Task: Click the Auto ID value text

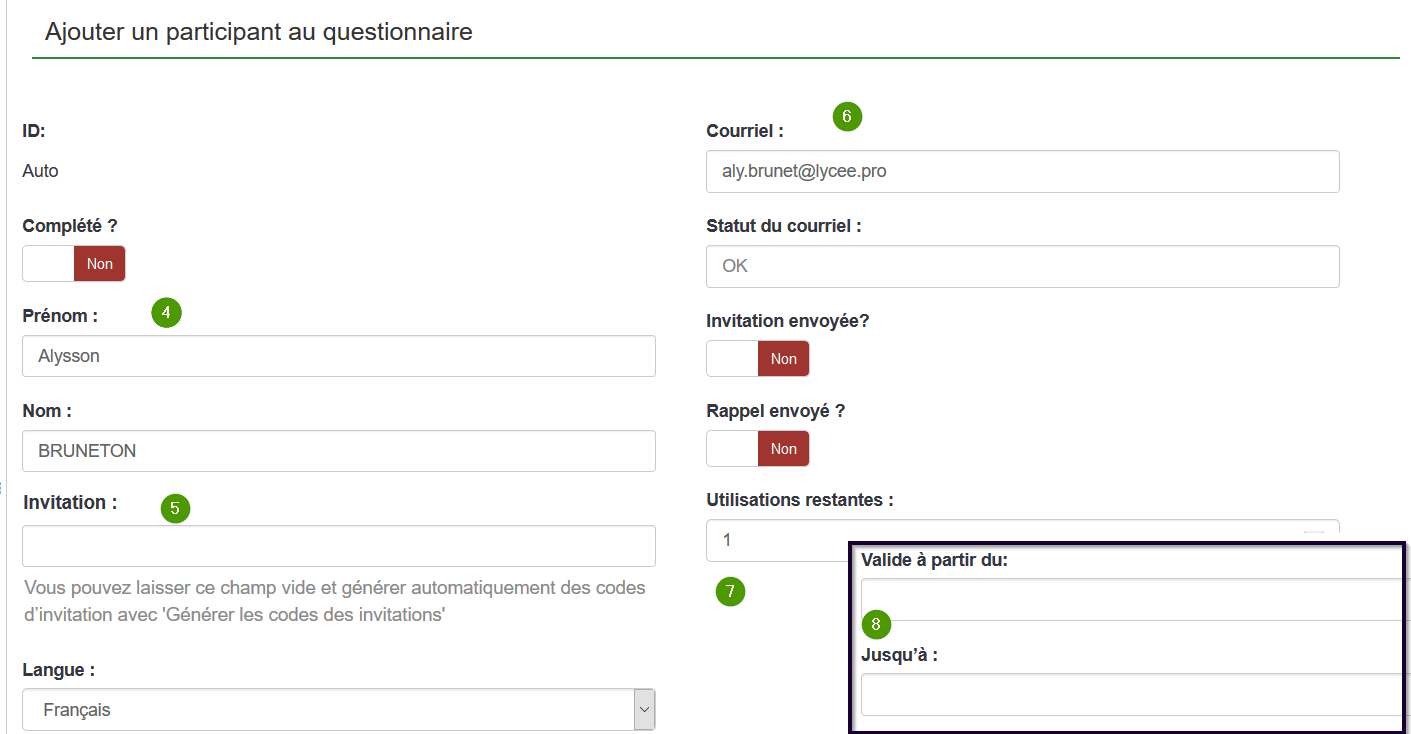Action: pos(40,171)
